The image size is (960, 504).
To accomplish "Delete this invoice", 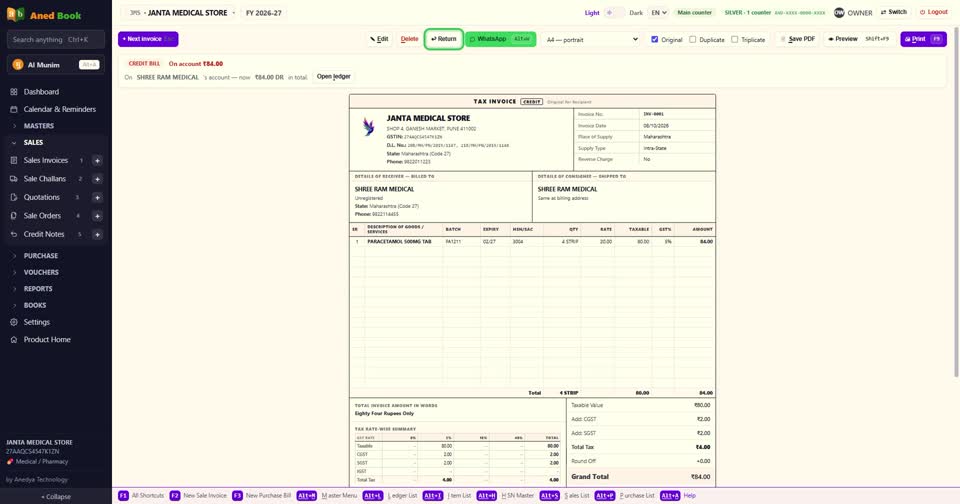I will (x=410, y=39).
